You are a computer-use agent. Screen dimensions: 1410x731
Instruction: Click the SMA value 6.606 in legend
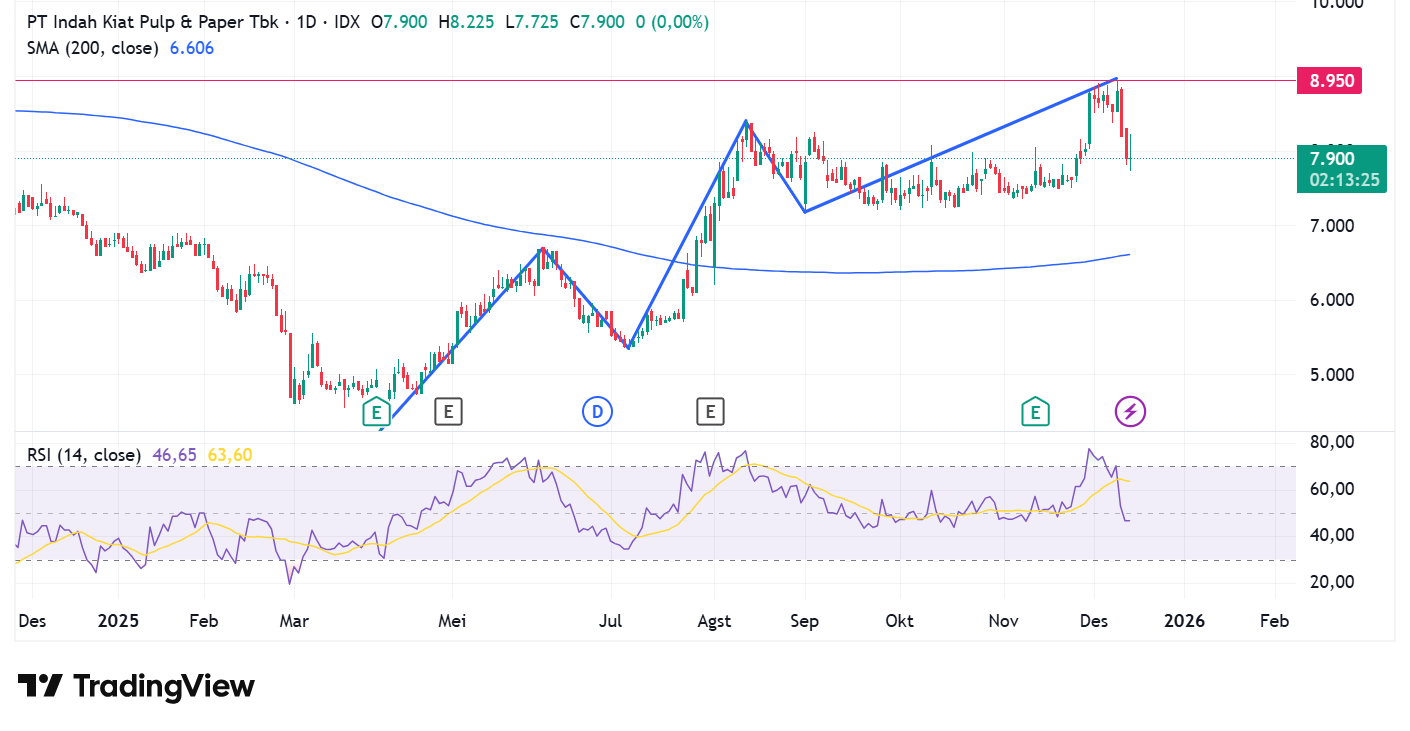[x=190, y=48]
